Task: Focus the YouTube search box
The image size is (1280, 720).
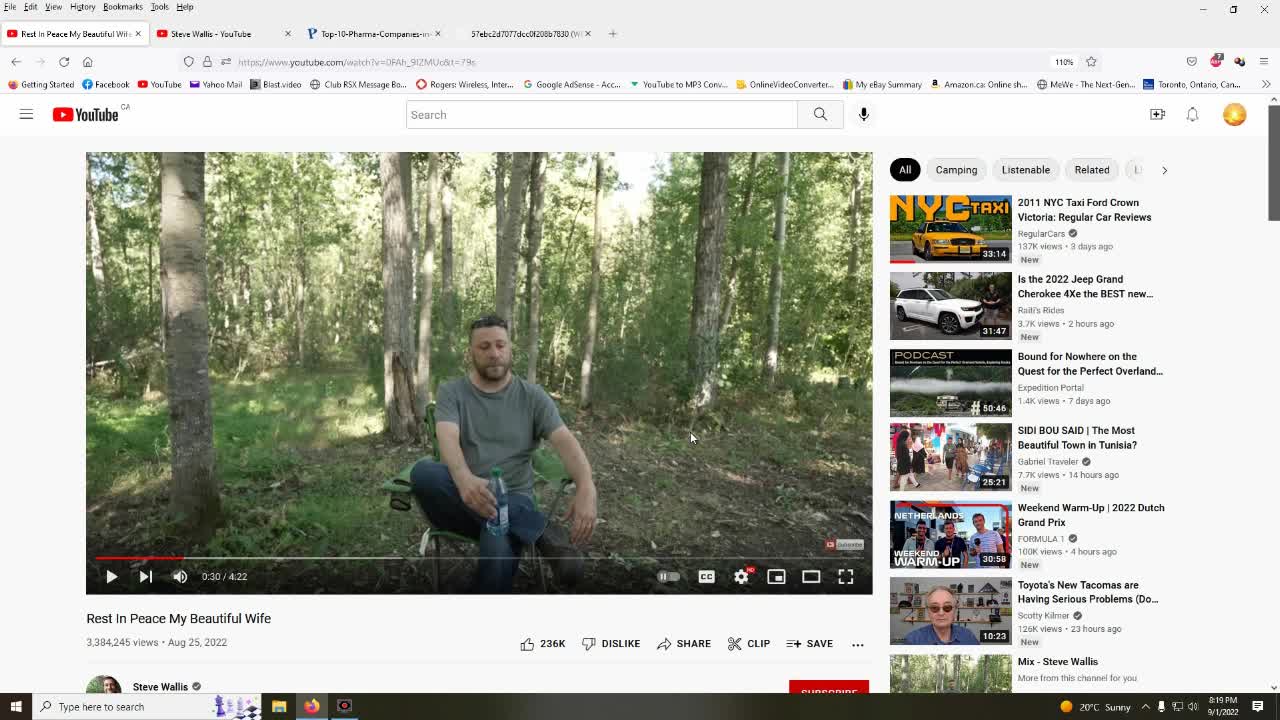Action: pyautogui.click(x=602, y=115)
